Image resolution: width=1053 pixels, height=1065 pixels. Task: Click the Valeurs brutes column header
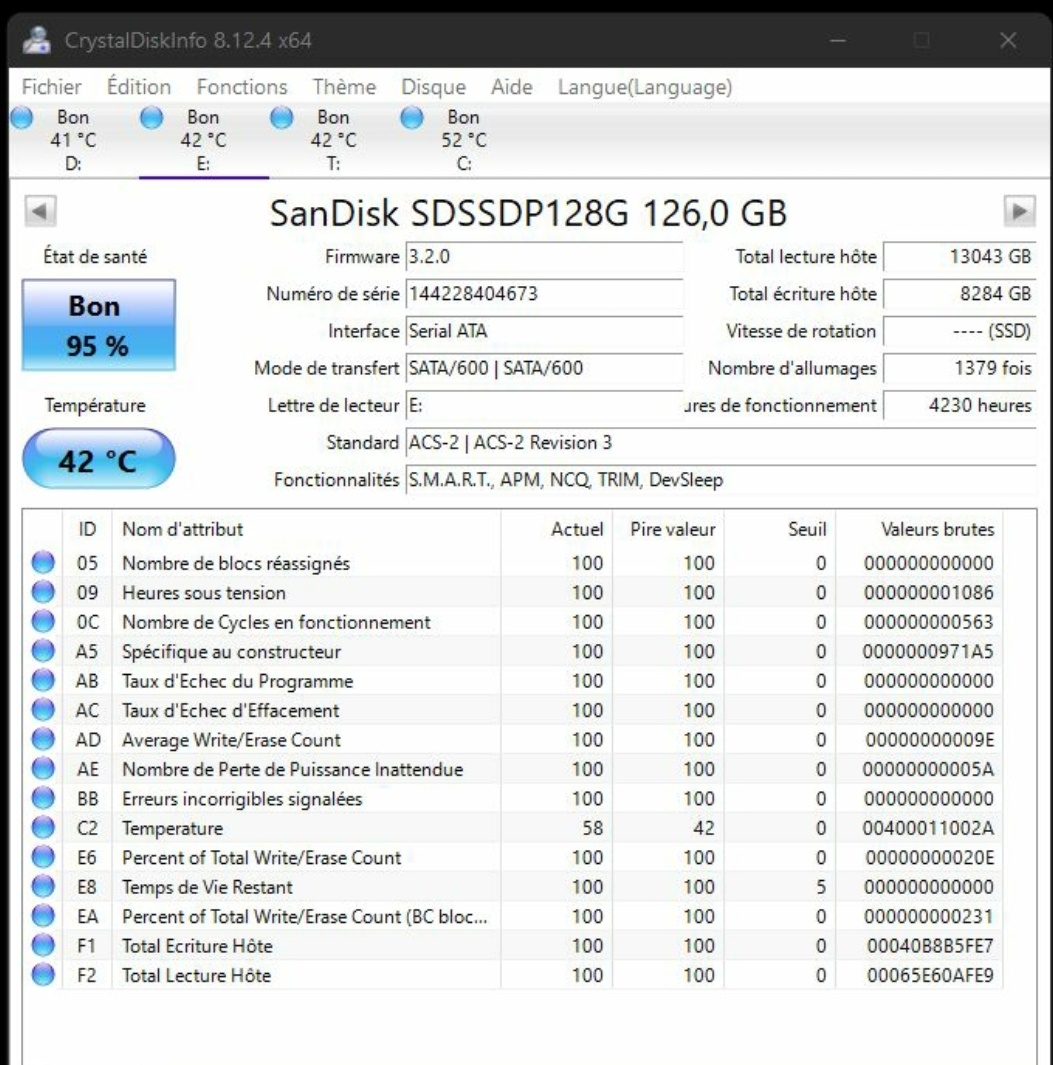coord(937,529)
